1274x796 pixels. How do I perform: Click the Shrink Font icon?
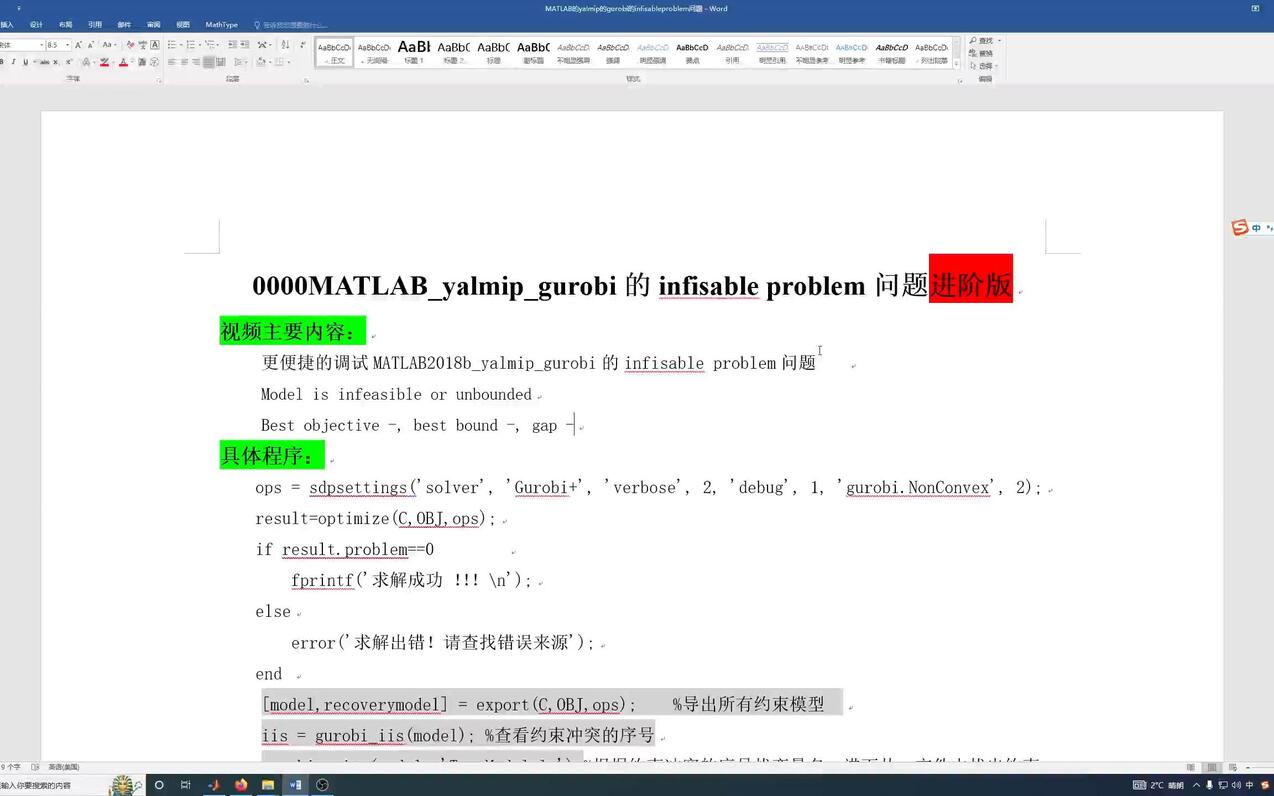click(x=91, y=45)
